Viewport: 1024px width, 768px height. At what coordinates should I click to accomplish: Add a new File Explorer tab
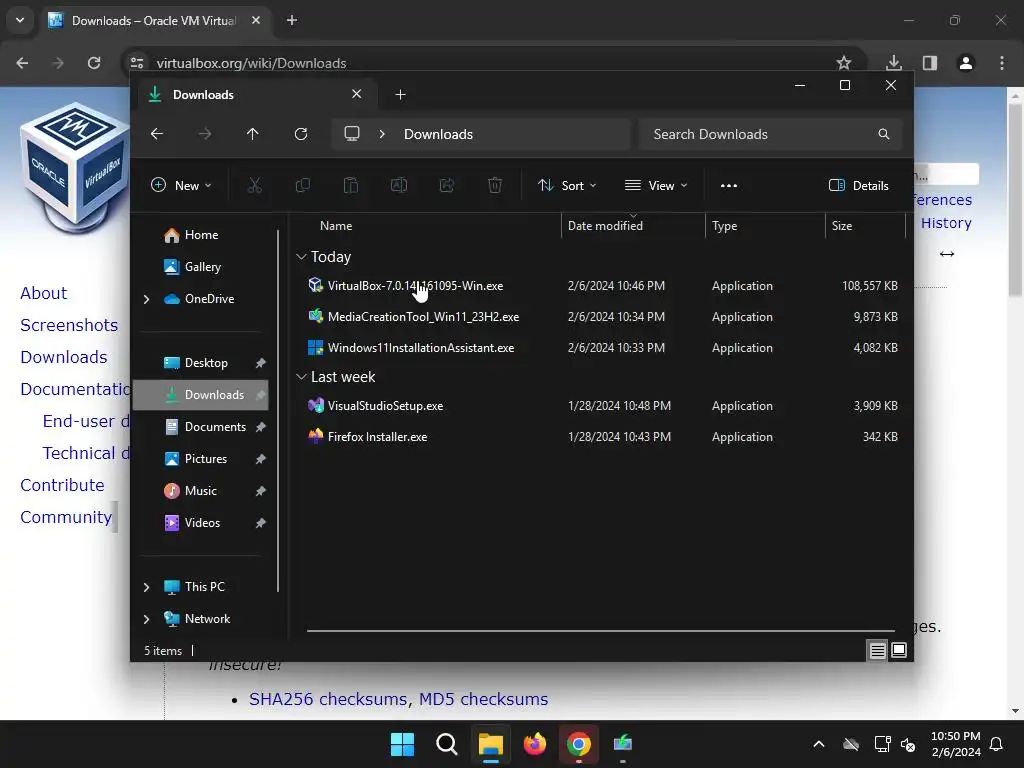[400, 95]
